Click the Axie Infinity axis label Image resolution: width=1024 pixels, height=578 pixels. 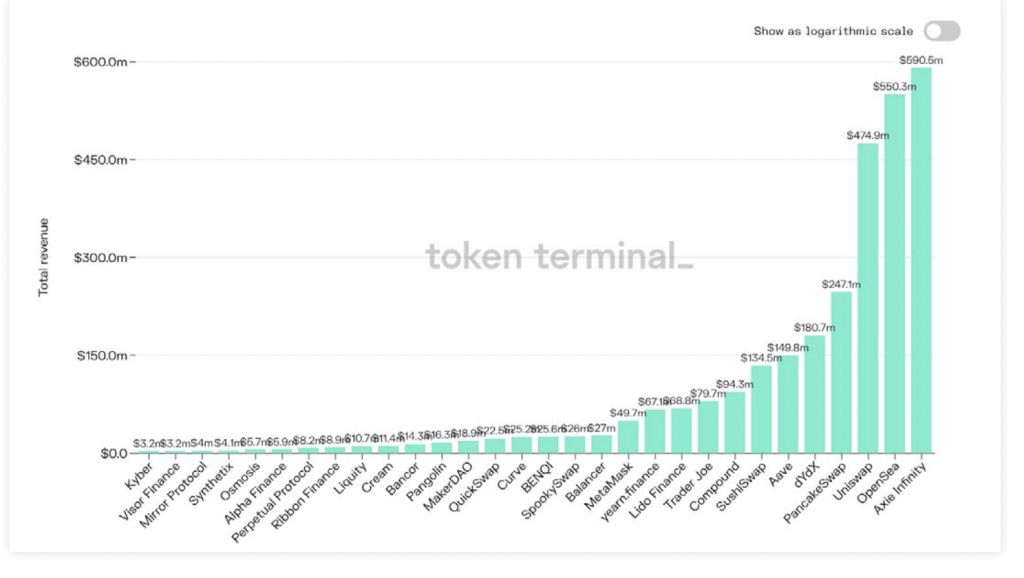coord(901,488)
